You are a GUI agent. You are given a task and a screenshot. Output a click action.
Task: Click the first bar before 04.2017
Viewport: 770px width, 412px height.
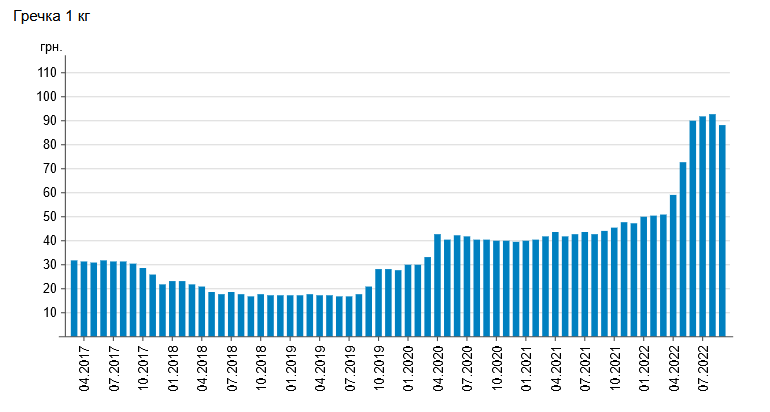pos(74,299)
